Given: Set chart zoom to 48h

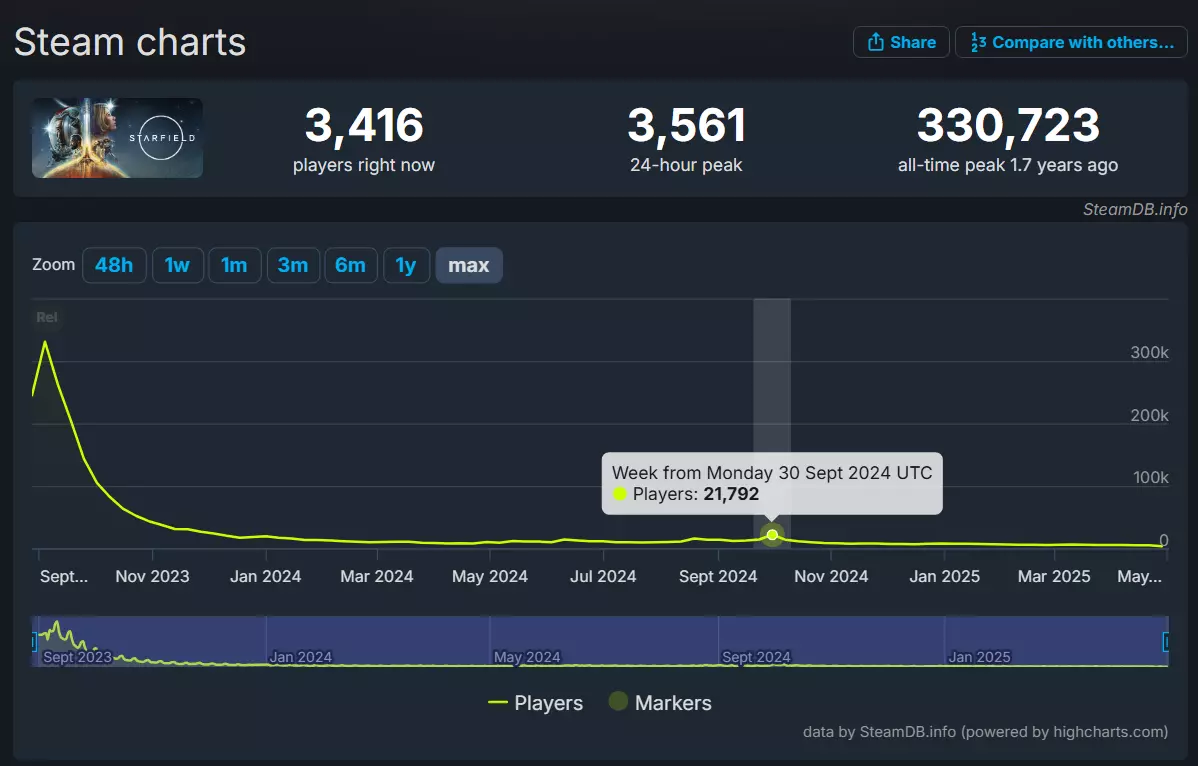Looking at the screenshot, I should point(114,265).
